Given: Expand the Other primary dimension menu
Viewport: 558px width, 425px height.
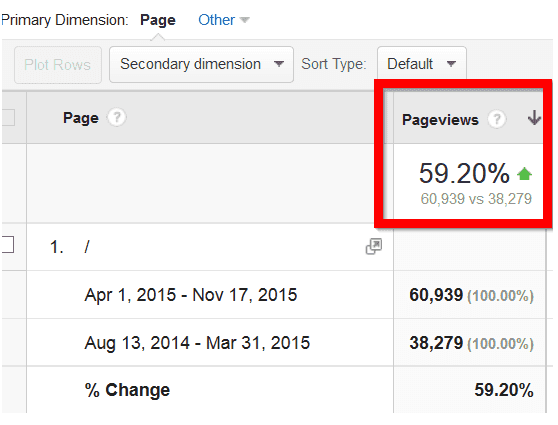Looking at the screenshot, I should (224, 20).
